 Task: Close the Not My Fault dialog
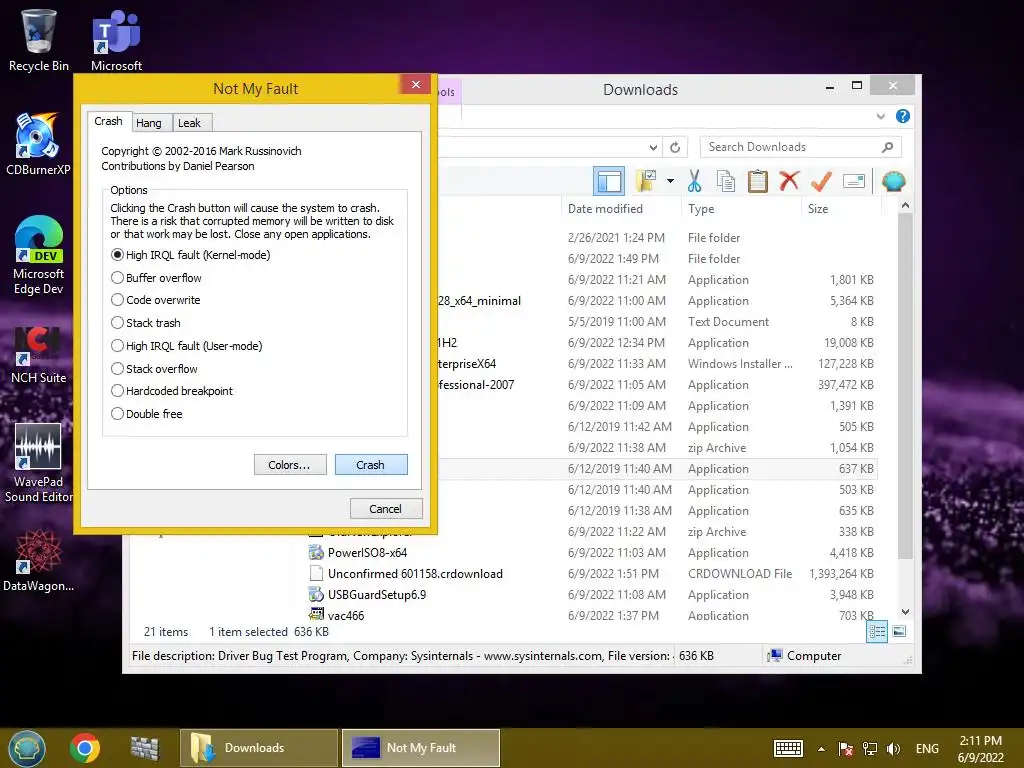(415, 84)
